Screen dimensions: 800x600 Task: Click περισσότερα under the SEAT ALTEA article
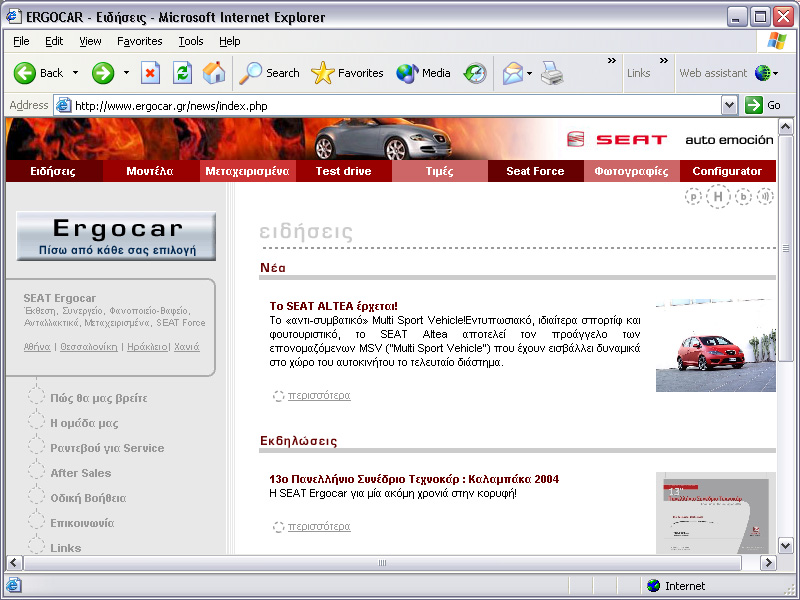pyautogui.click(x=319, y=395)
